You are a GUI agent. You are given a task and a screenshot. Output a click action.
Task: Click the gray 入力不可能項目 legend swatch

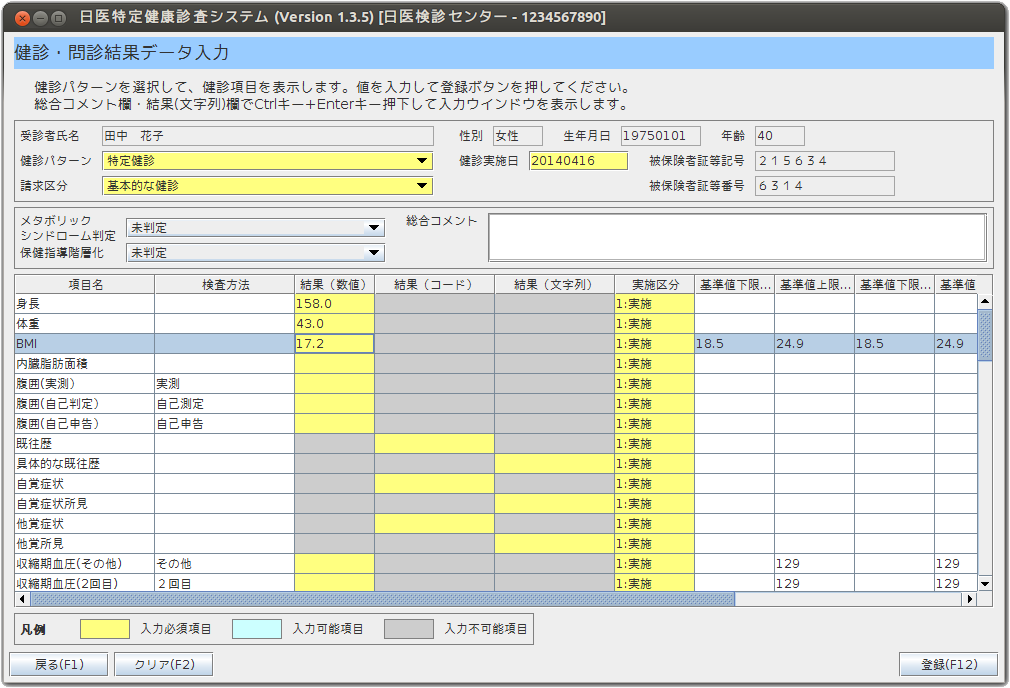(x=409, y=629)
